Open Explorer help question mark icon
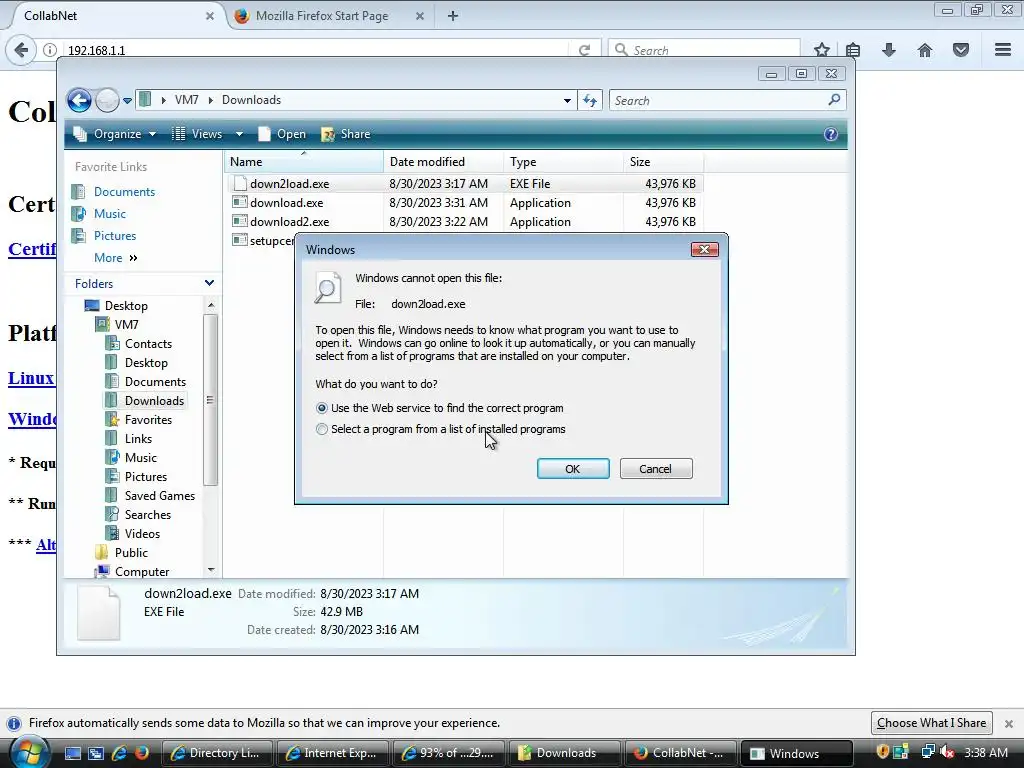1024x768 pixels. click(x=831, y=134)
